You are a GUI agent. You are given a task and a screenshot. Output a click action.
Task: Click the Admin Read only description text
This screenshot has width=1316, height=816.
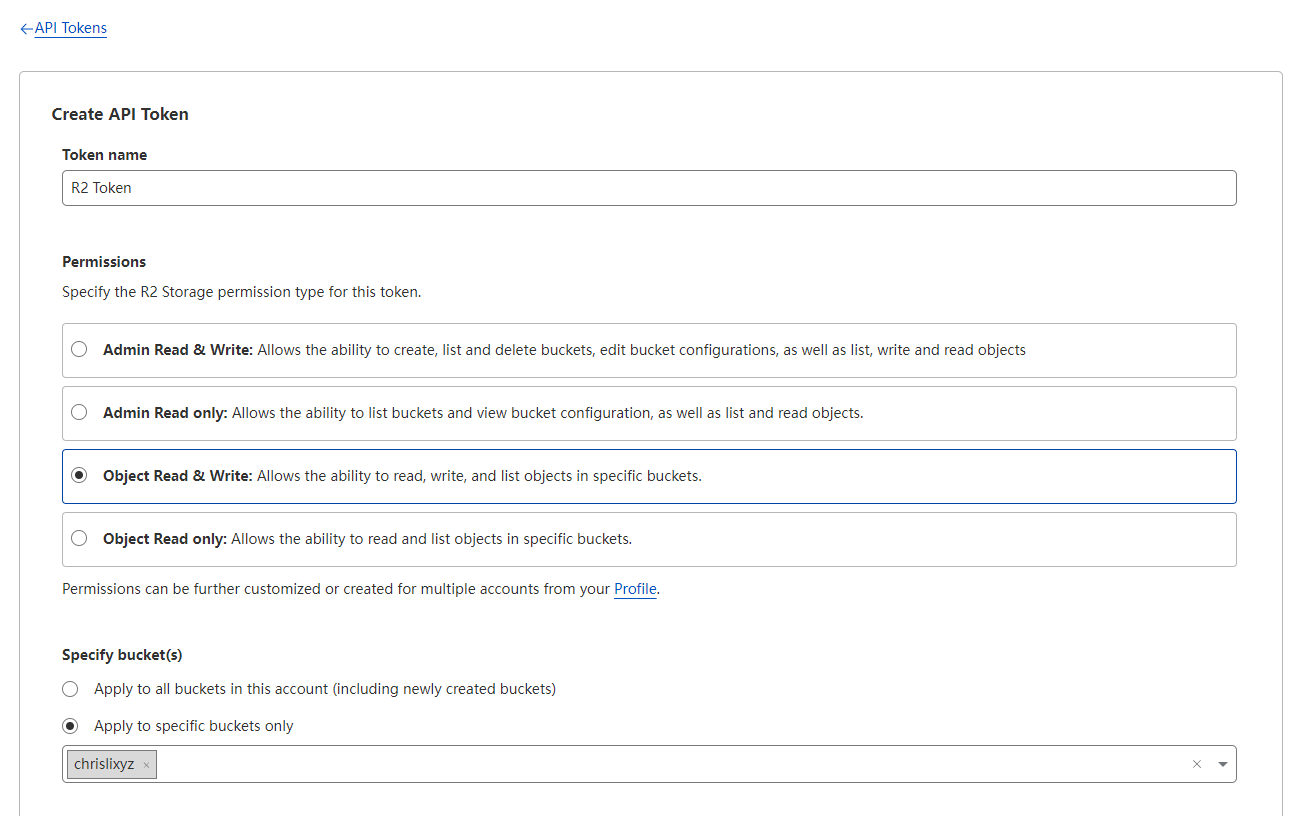[x=547, y=413]
